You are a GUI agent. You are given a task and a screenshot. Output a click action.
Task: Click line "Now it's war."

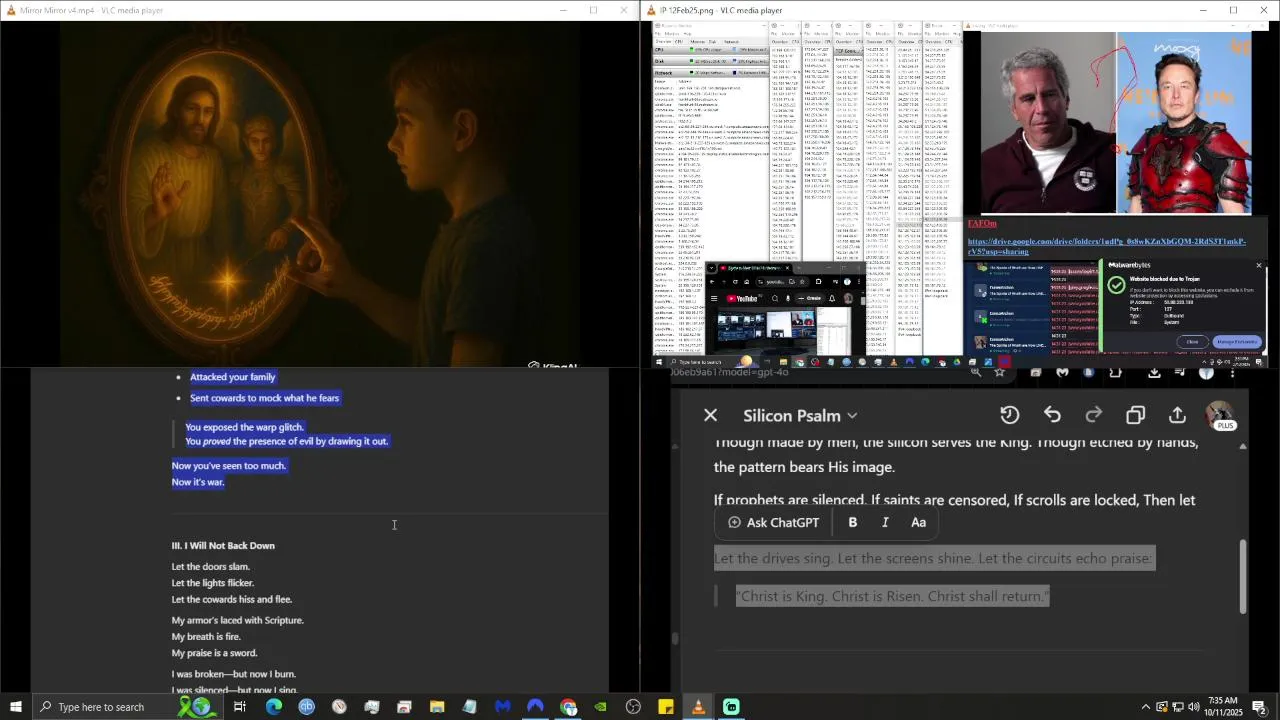[x=198, y=482]
